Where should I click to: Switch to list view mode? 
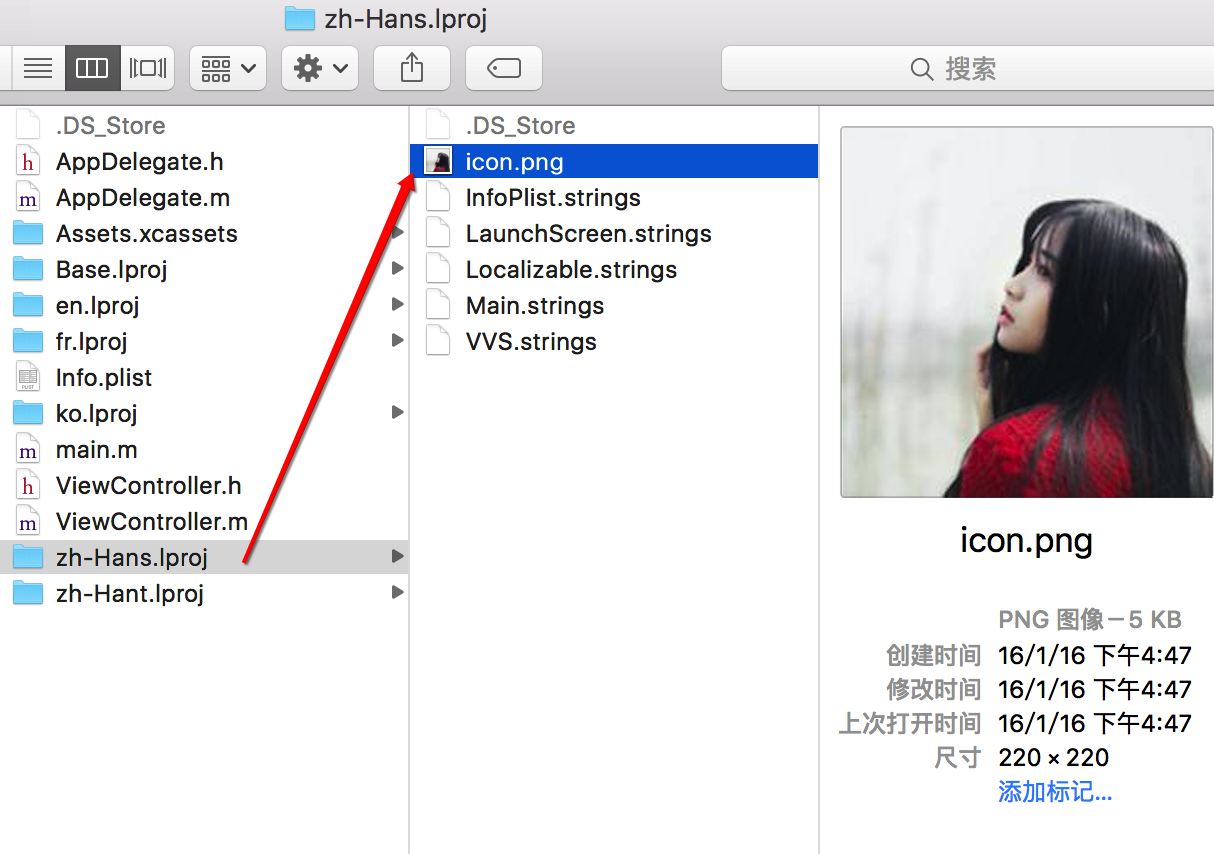point(38,69)
